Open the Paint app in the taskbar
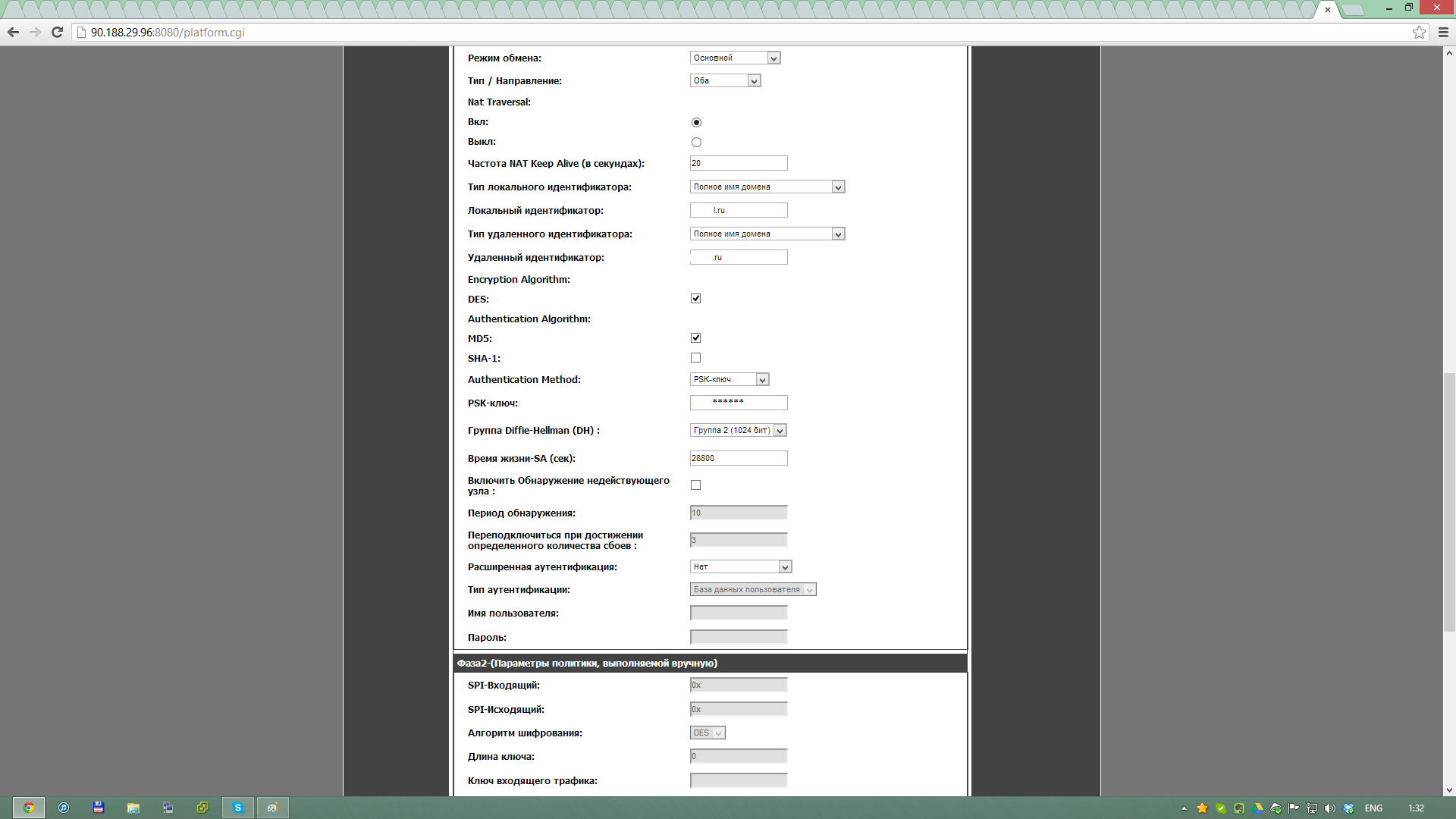 (x=272, y=808)
